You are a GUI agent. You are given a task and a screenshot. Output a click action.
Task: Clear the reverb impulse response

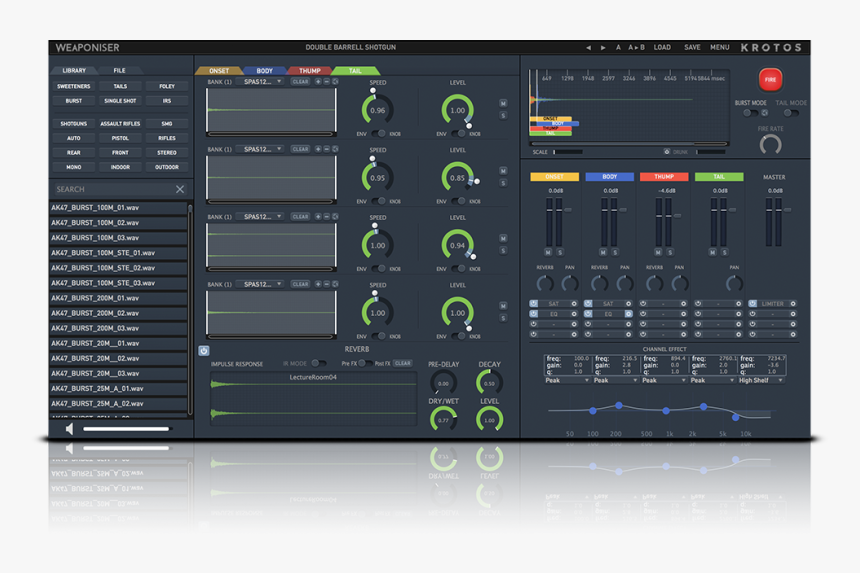(403, 364)
